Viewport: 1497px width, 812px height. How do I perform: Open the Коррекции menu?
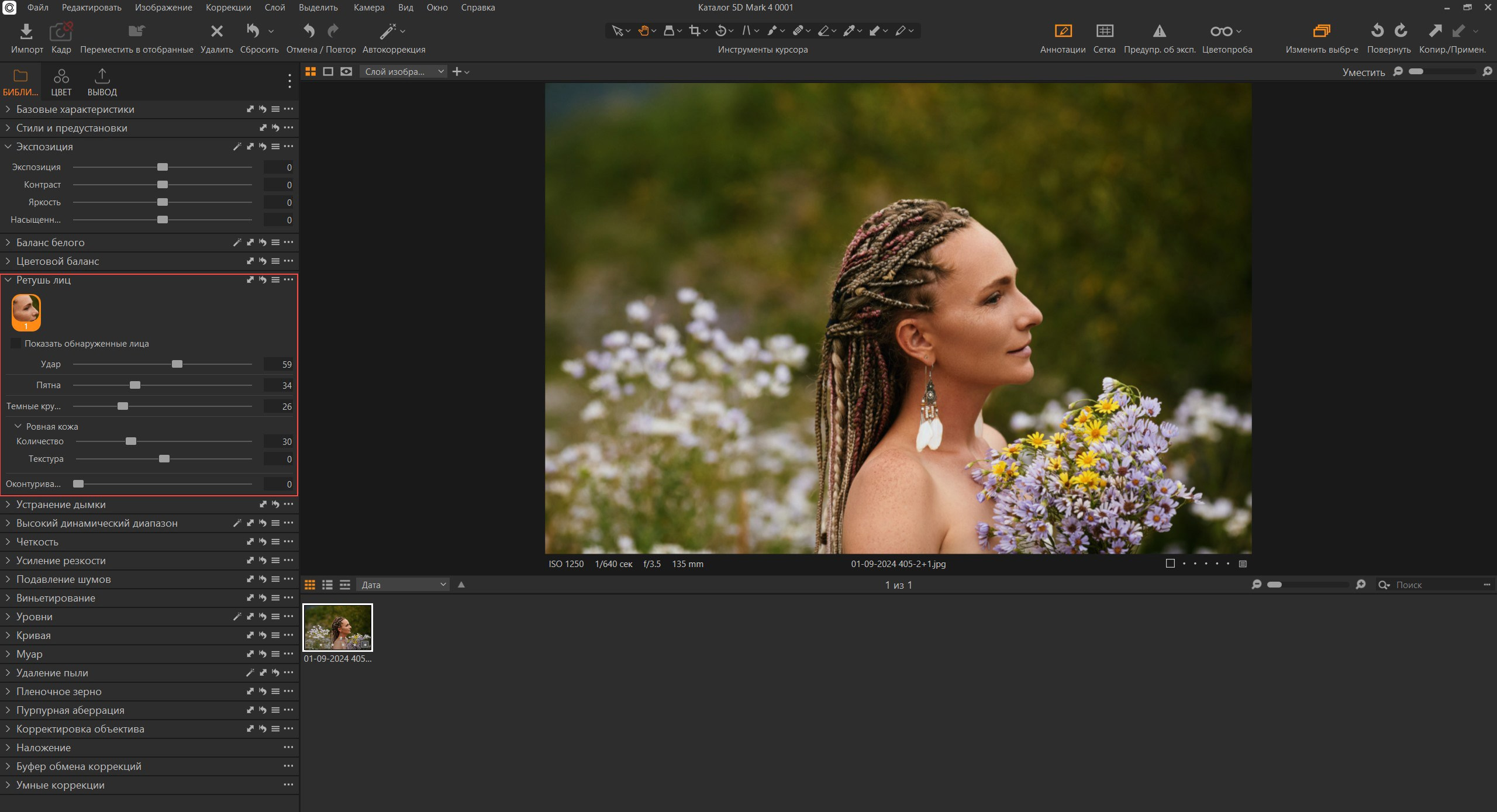[228, 8]
